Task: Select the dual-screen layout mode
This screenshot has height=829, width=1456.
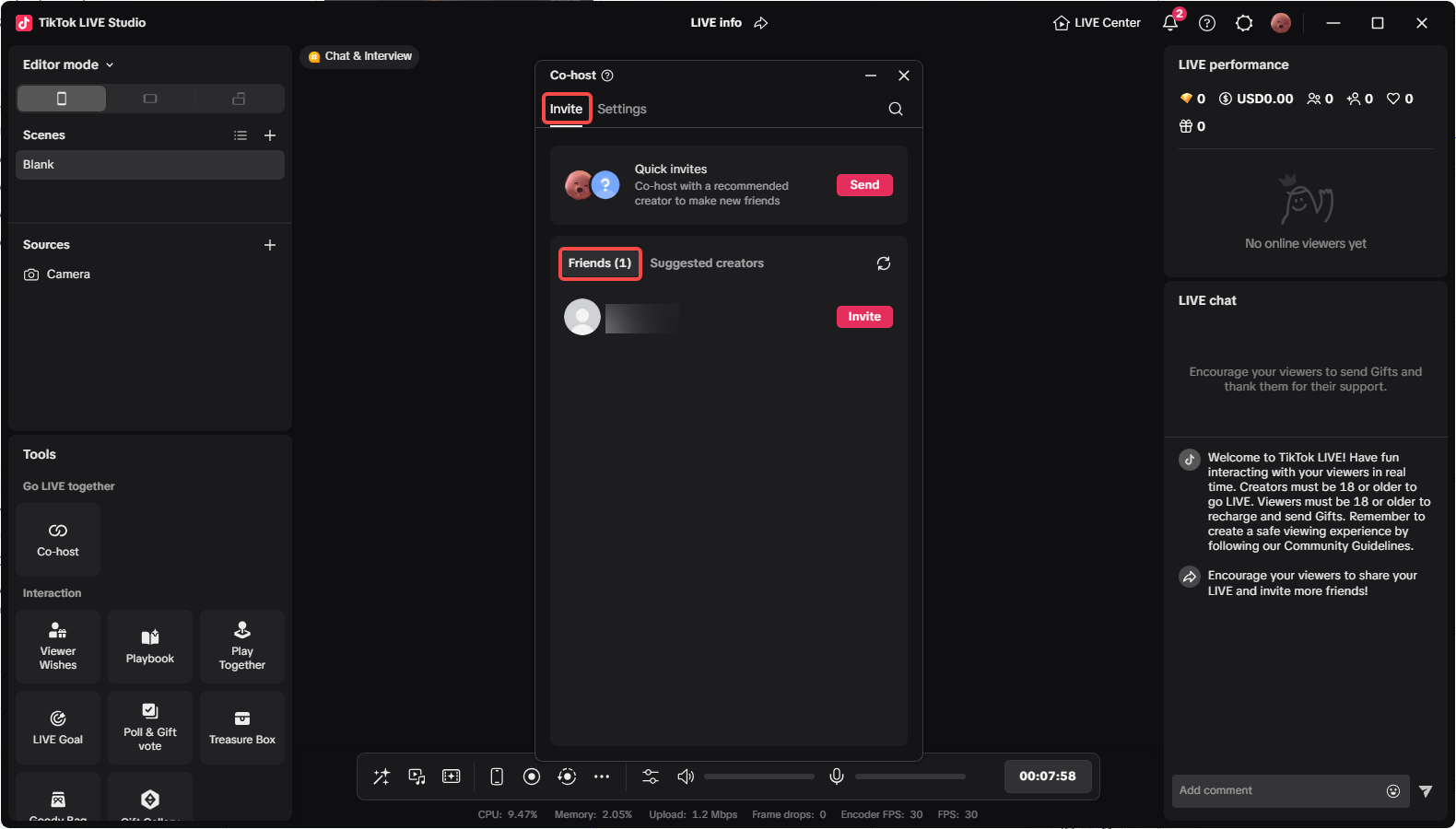Action: click(x=239, y=99)
